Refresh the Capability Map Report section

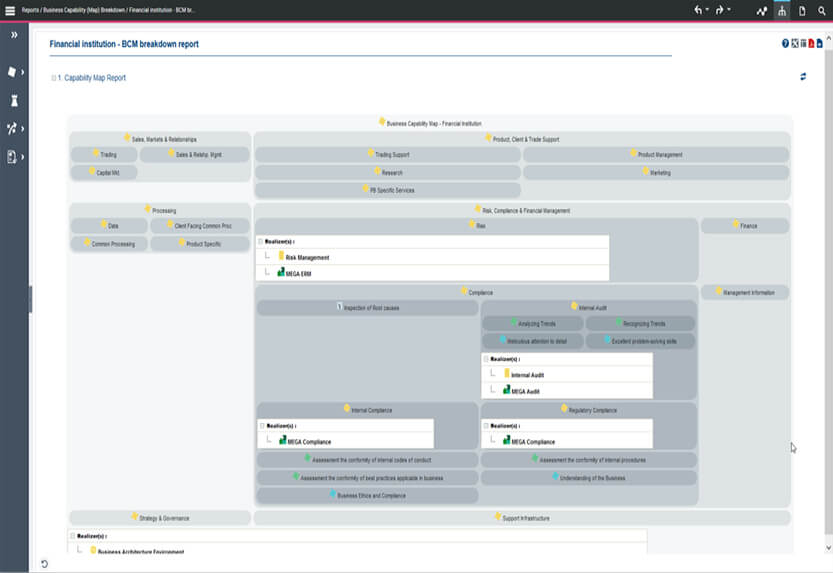[803, 76]
